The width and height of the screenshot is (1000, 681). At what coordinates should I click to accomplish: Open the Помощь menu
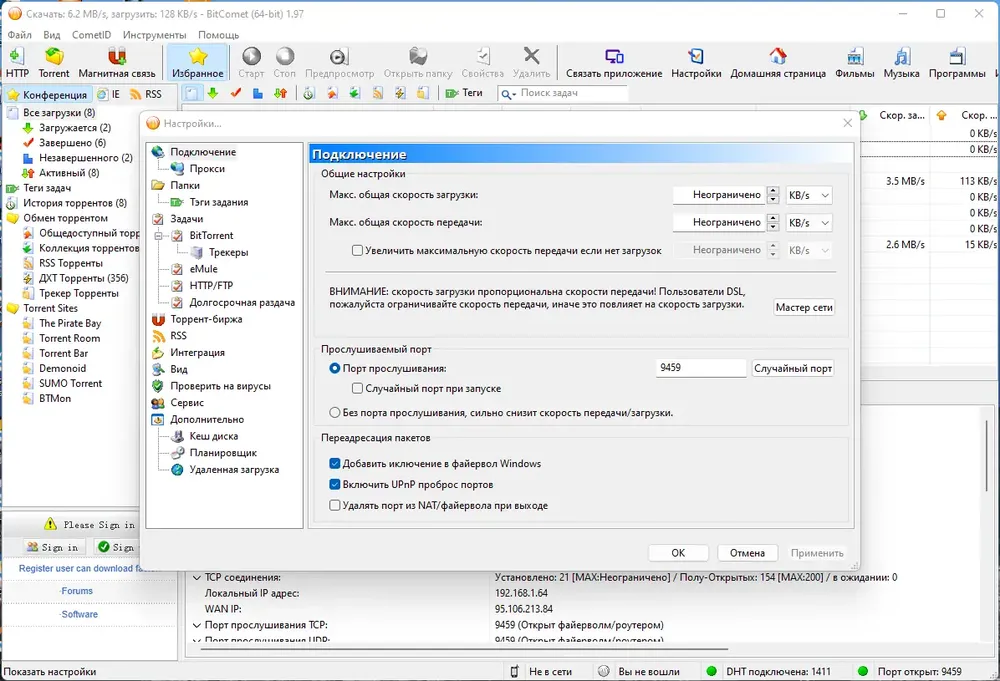(x=218, y=35)
